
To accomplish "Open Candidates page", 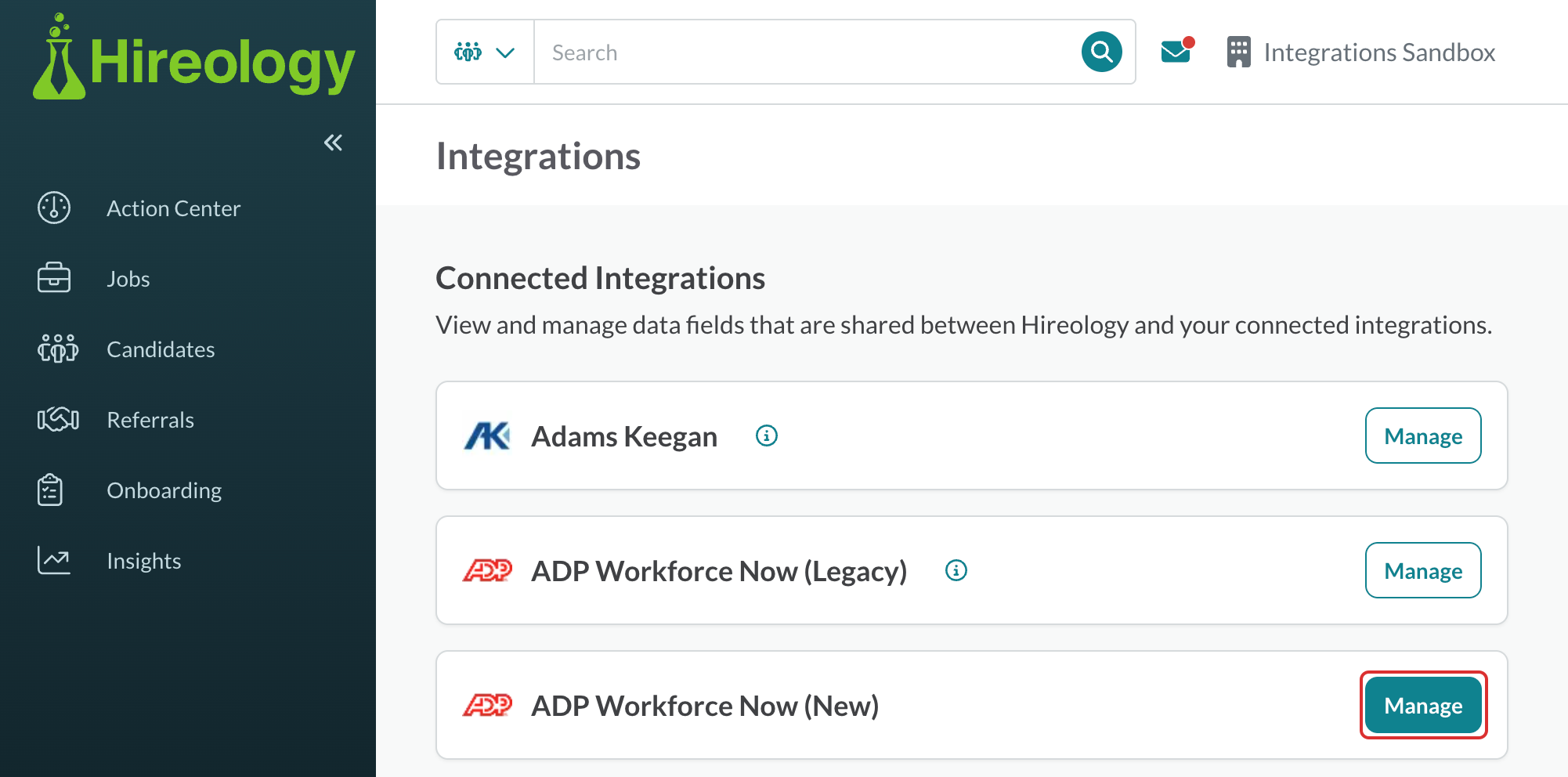I will point(161,349).
